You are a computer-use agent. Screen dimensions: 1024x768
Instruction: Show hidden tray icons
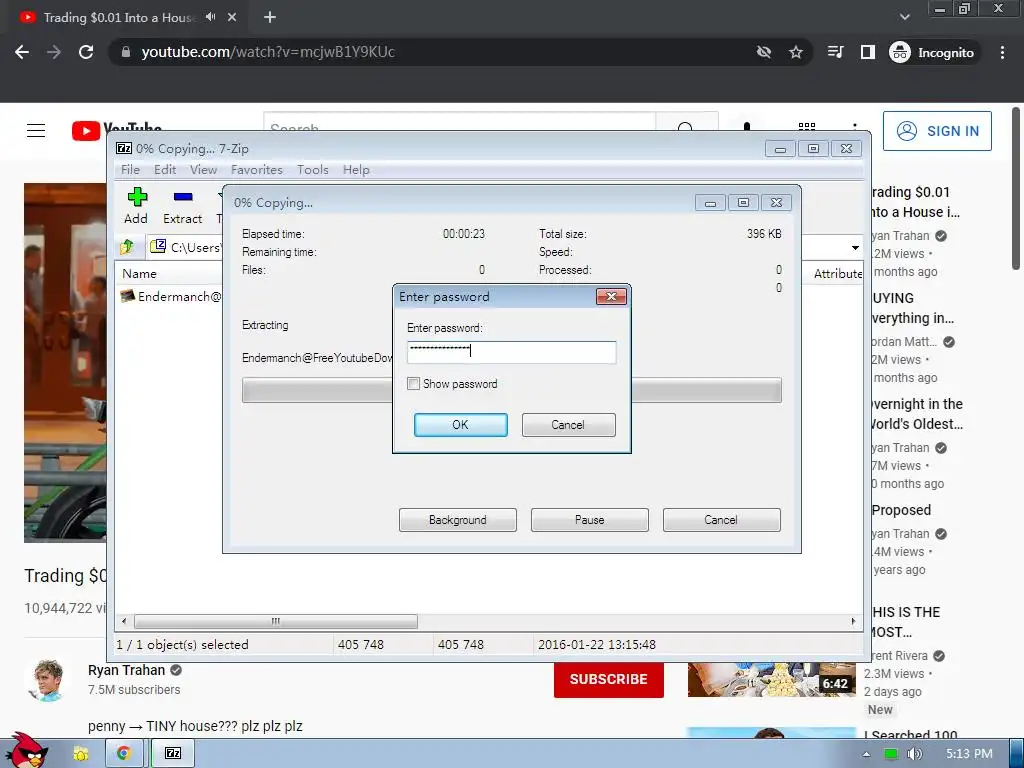click(866, 754)
